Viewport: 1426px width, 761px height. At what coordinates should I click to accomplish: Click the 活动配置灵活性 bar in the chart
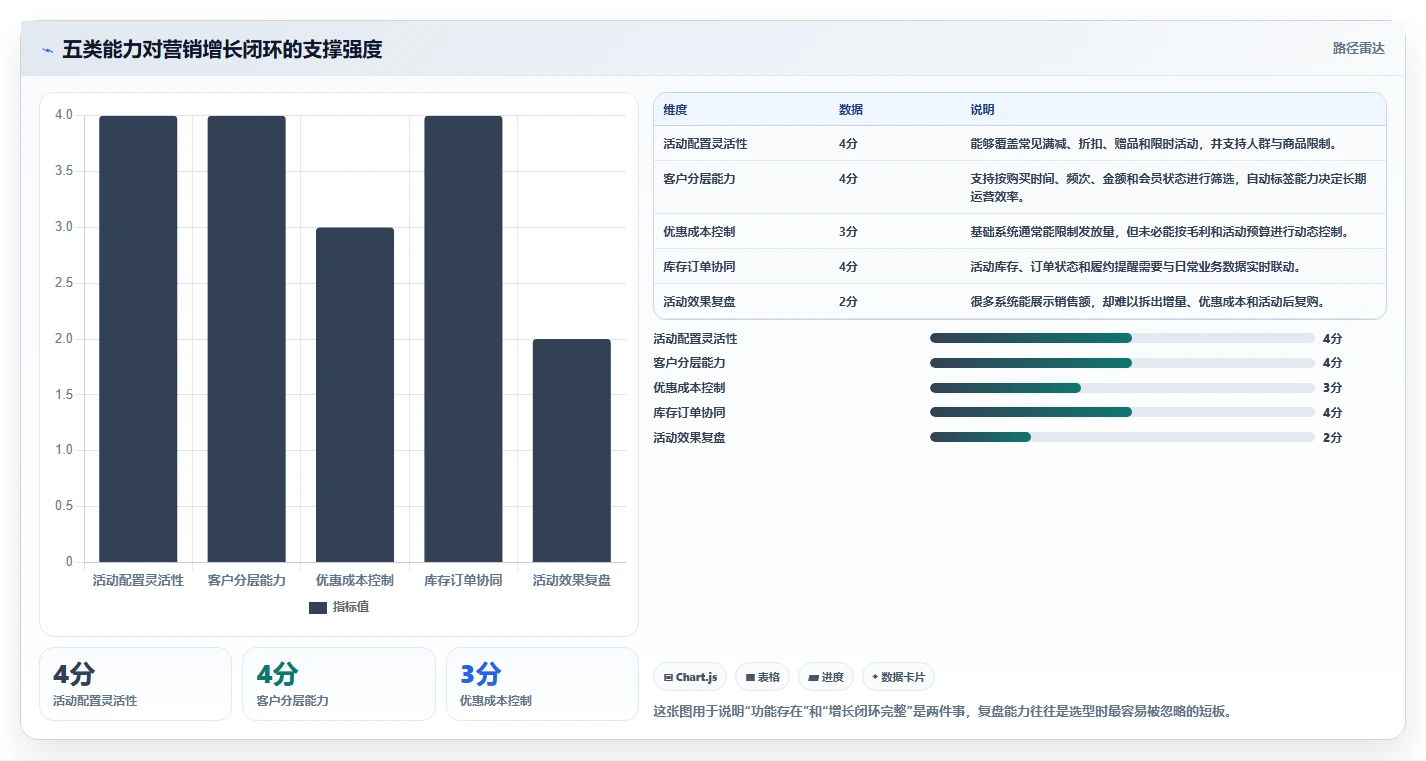click(138, 339)
